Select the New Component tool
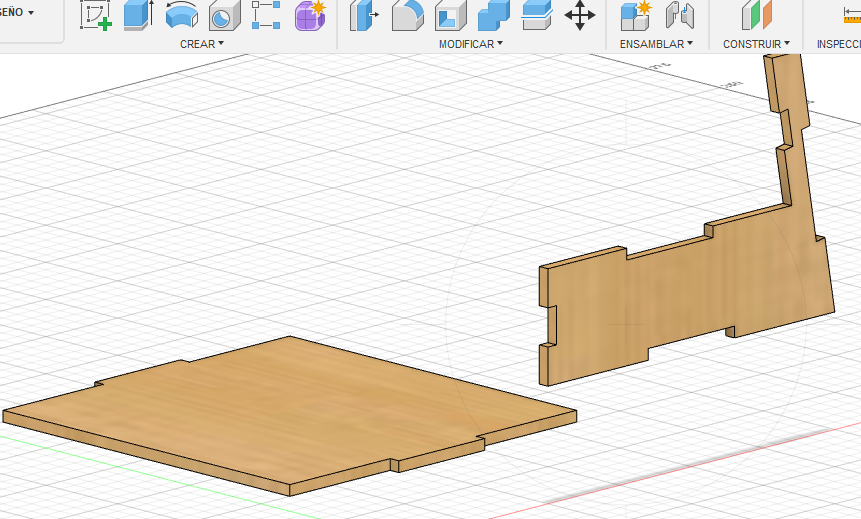Screen dimensions: 861x519 [x=636, y=15]
